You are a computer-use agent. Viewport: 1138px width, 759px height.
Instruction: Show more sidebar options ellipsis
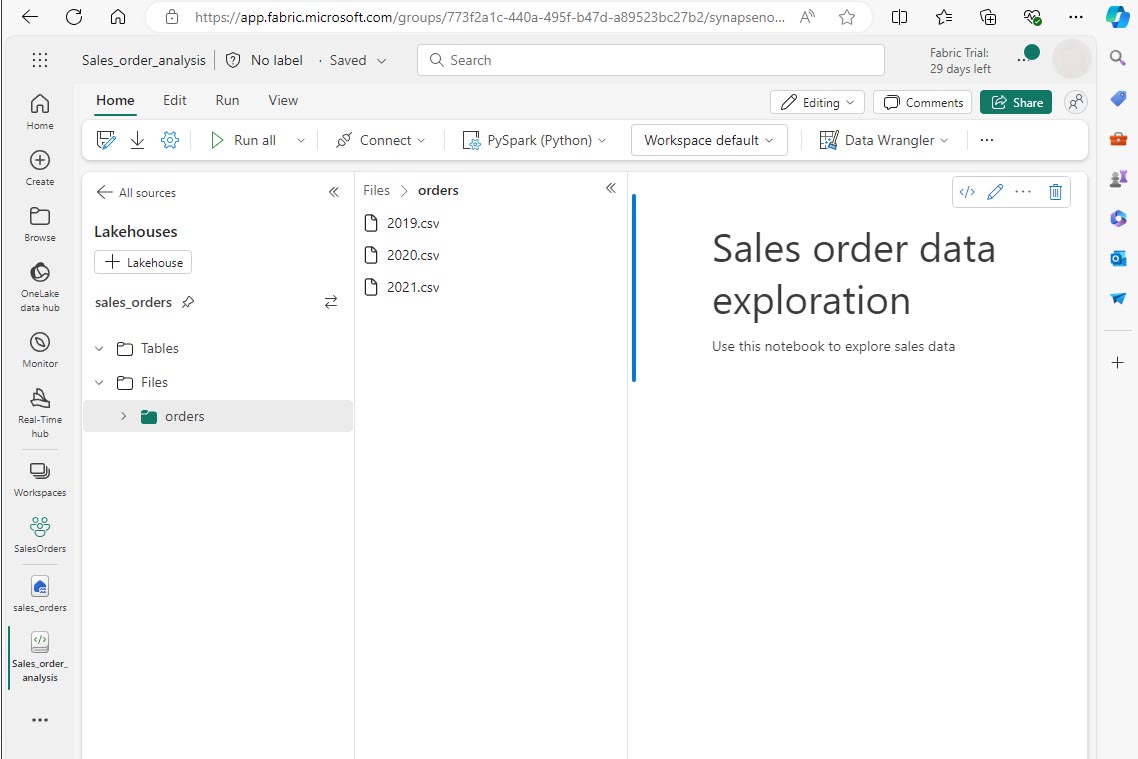40,720
